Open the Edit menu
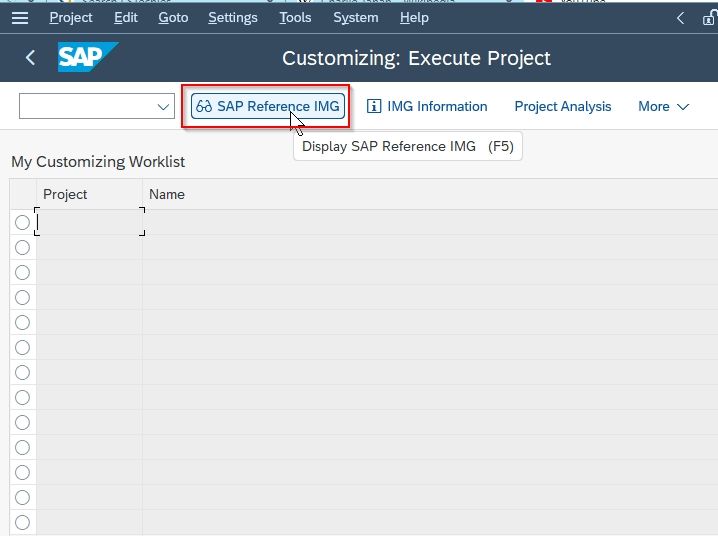The image size is (718, 536). (125, 18)
